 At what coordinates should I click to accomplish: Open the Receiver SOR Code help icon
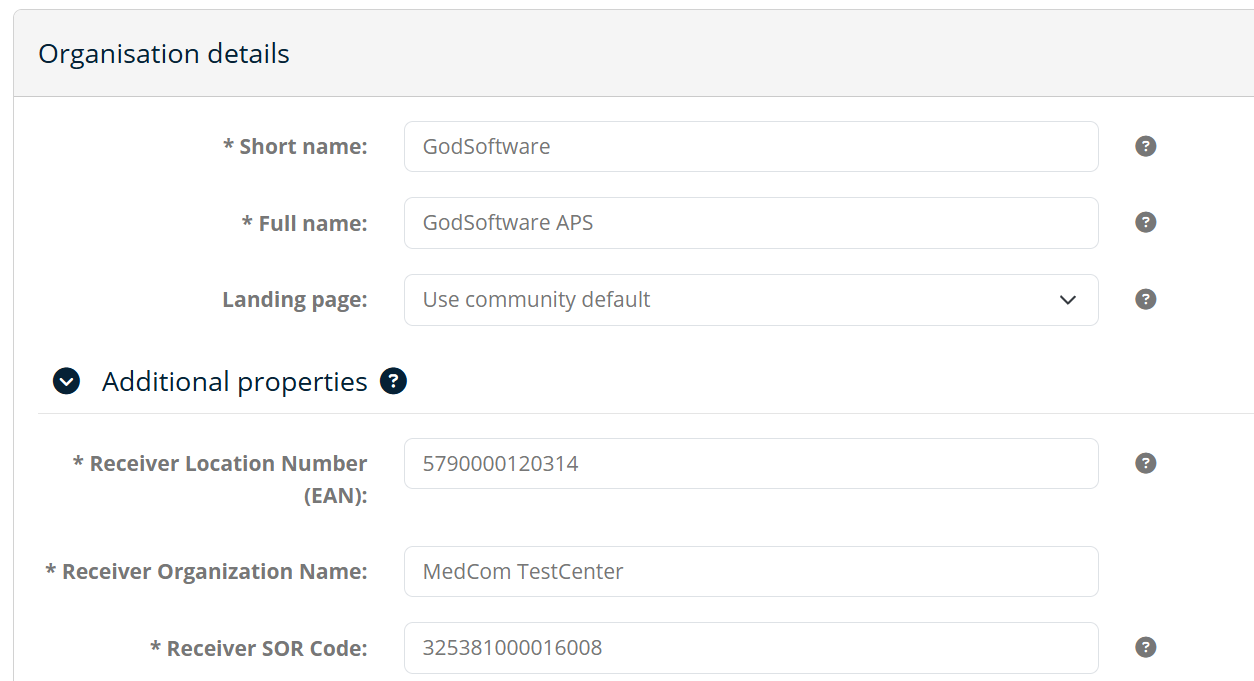click(x=1146, y=647)
